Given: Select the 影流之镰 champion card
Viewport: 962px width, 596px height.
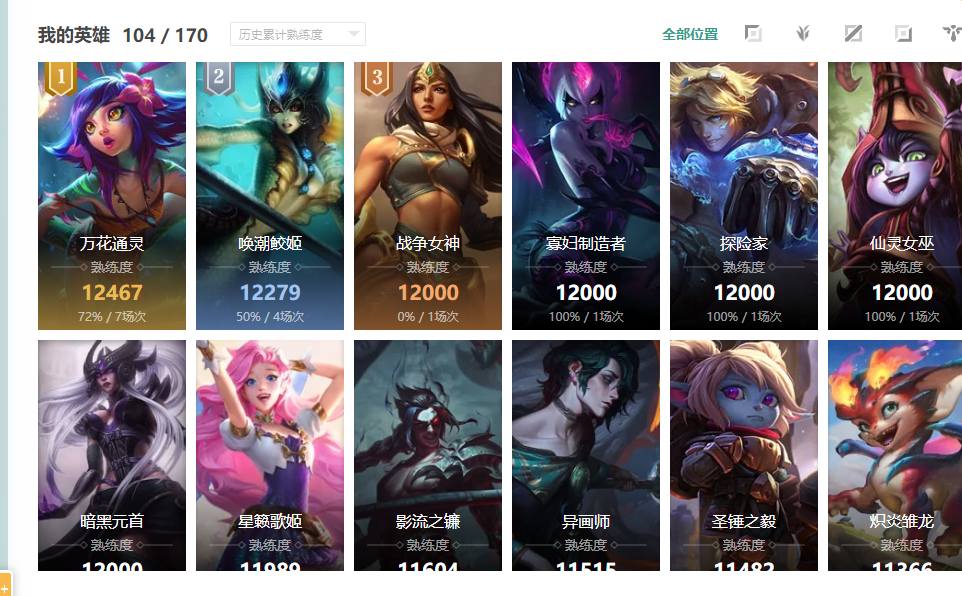Looking at the screenshot, I should click(428, 455).
